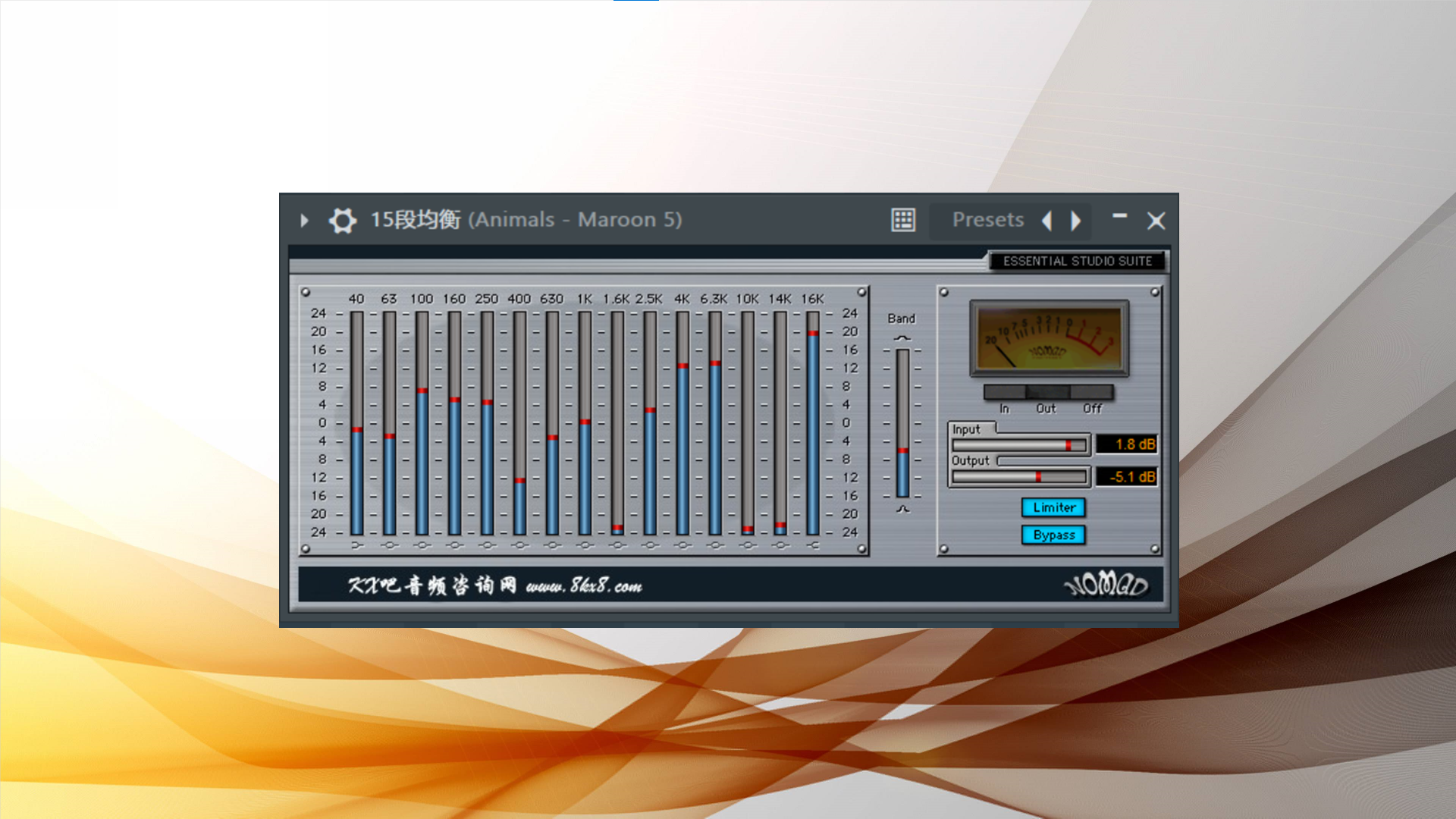Set VU meter switch to Off
The image size is (1456, 819).
(1092, 392)
